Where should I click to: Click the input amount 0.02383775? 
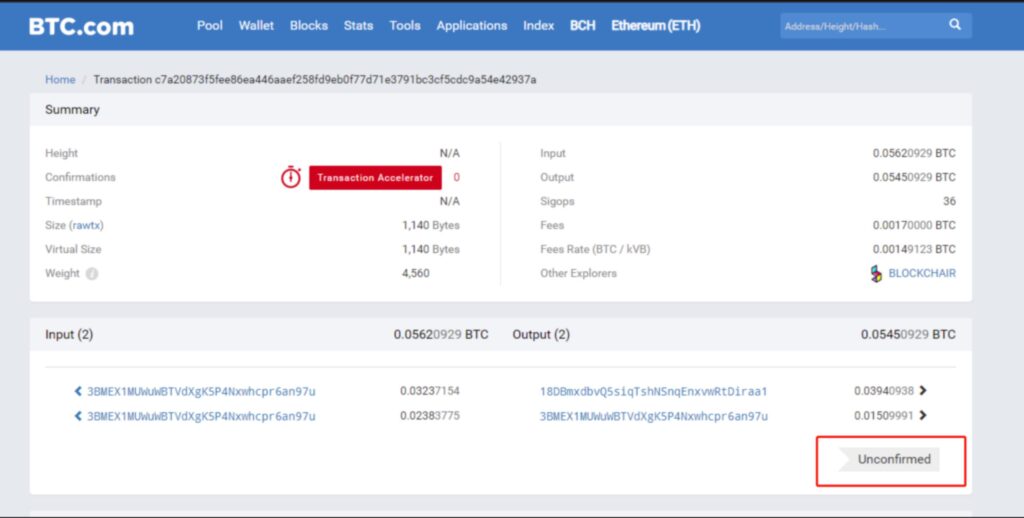click(430, 415)
